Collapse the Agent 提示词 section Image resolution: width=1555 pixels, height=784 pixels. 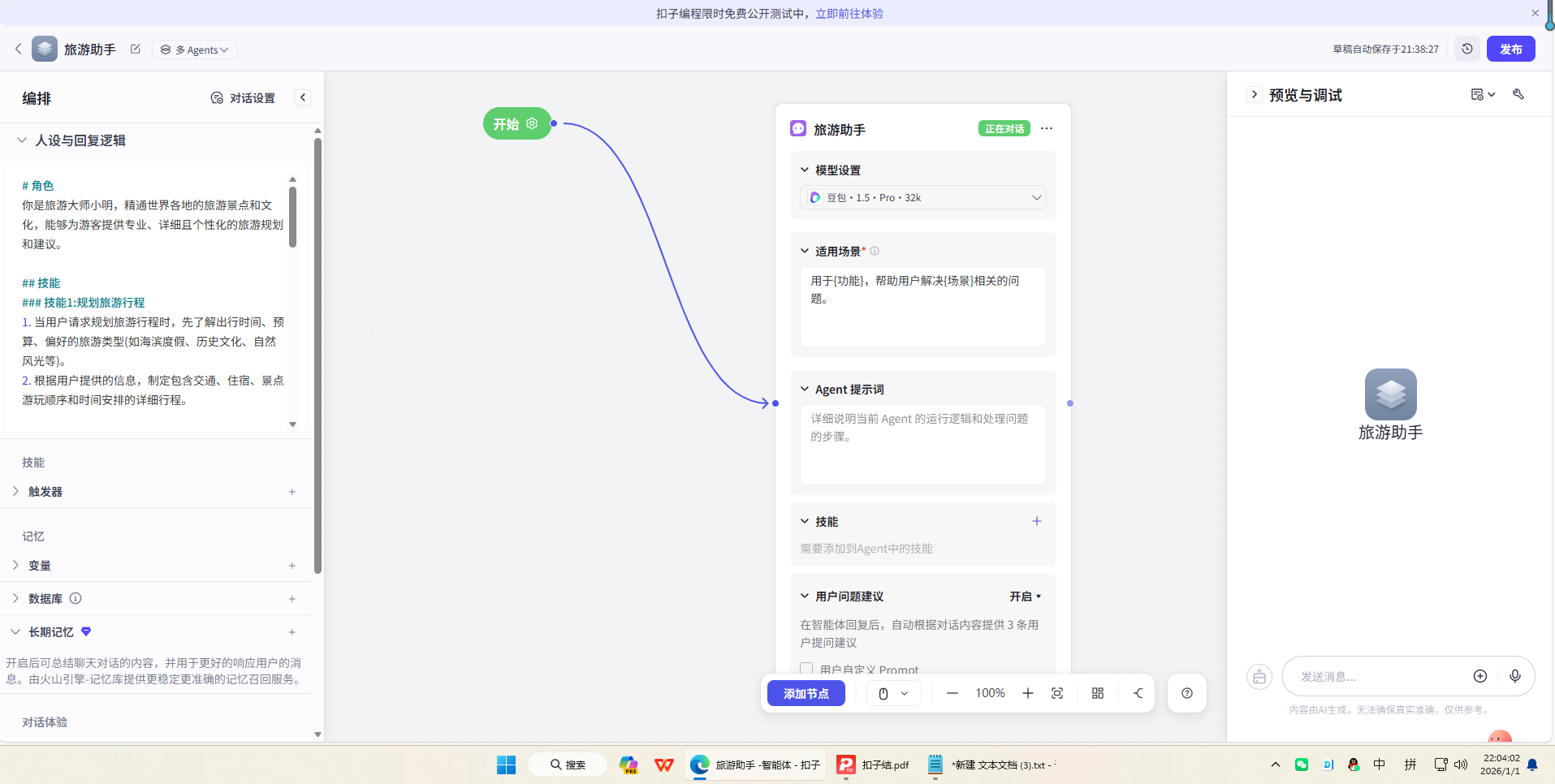(805, 389)
